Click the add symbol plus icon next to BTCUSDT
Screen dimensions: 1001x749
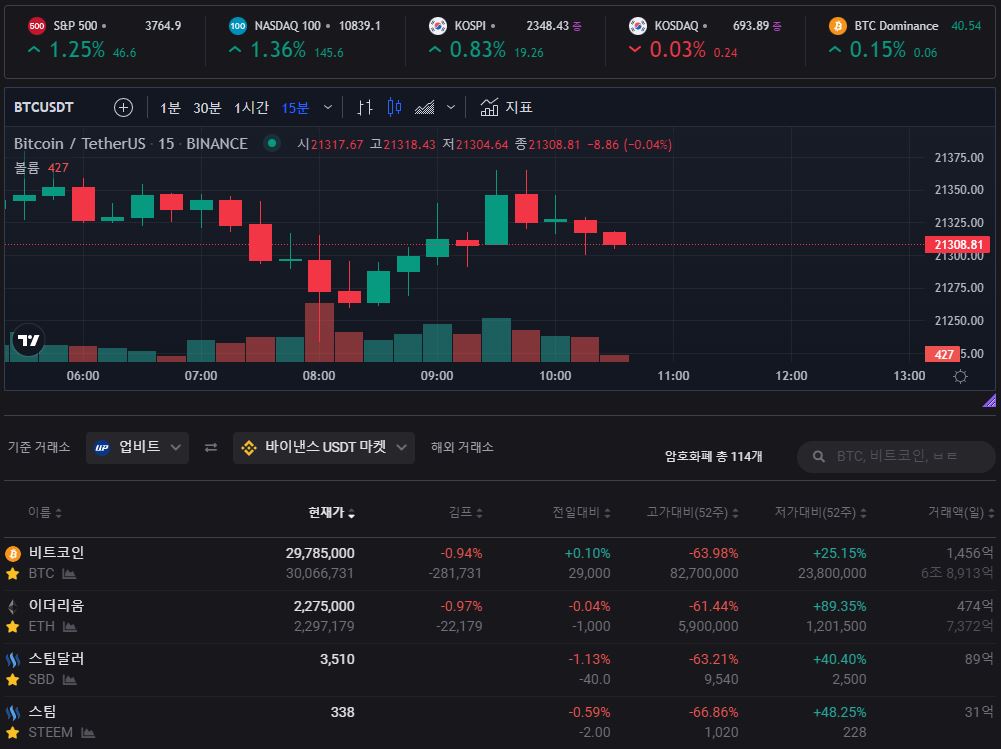[x=123, y=107]
